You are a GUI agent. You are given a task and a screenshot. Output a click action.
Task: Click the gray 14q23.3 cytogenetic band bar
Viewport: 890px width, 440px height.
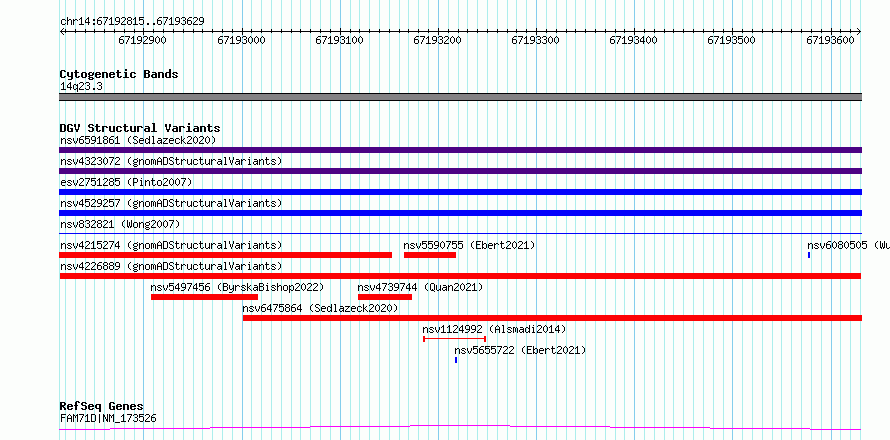point(460,97)
